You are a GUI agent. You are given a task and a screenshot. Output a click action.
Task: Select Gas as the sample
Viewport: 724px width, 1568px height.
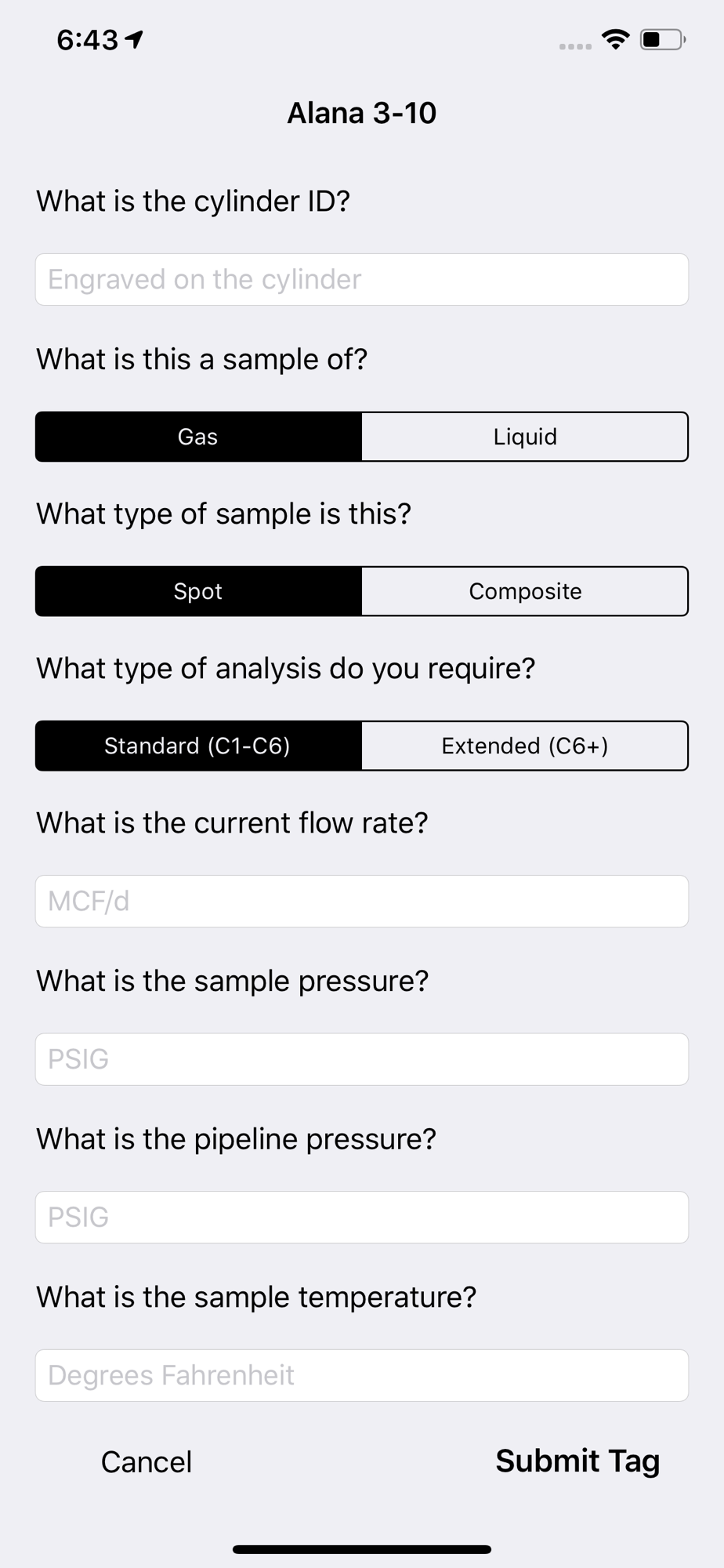(198, 437)
